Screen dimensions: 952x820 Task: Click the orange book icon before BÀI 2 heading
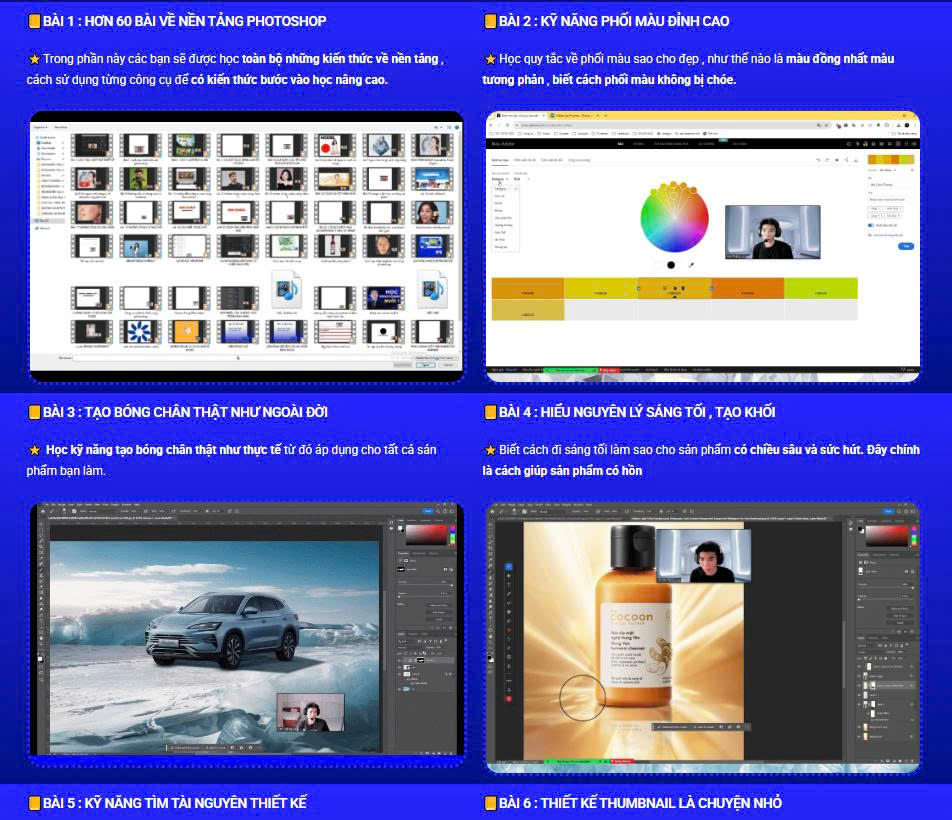tap(490, 21)
